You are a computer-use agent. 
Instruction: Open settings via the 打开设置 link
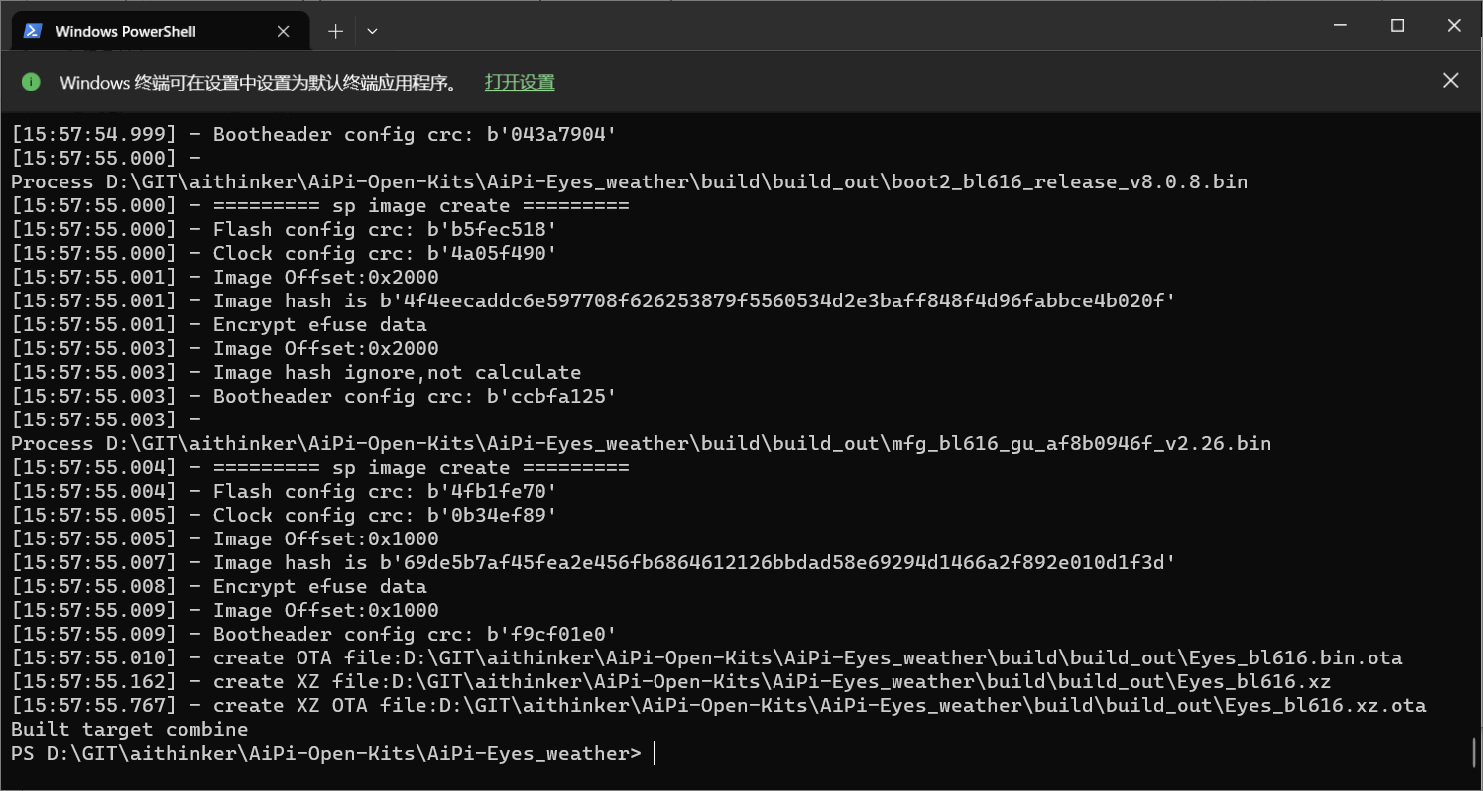click(520, 83)
